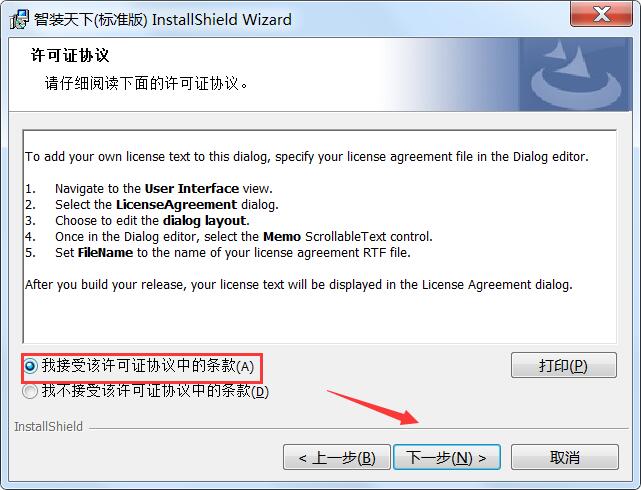Go back with the 上一步(B) button
Screen dimensions: 641x490
[x=336, y=457]
